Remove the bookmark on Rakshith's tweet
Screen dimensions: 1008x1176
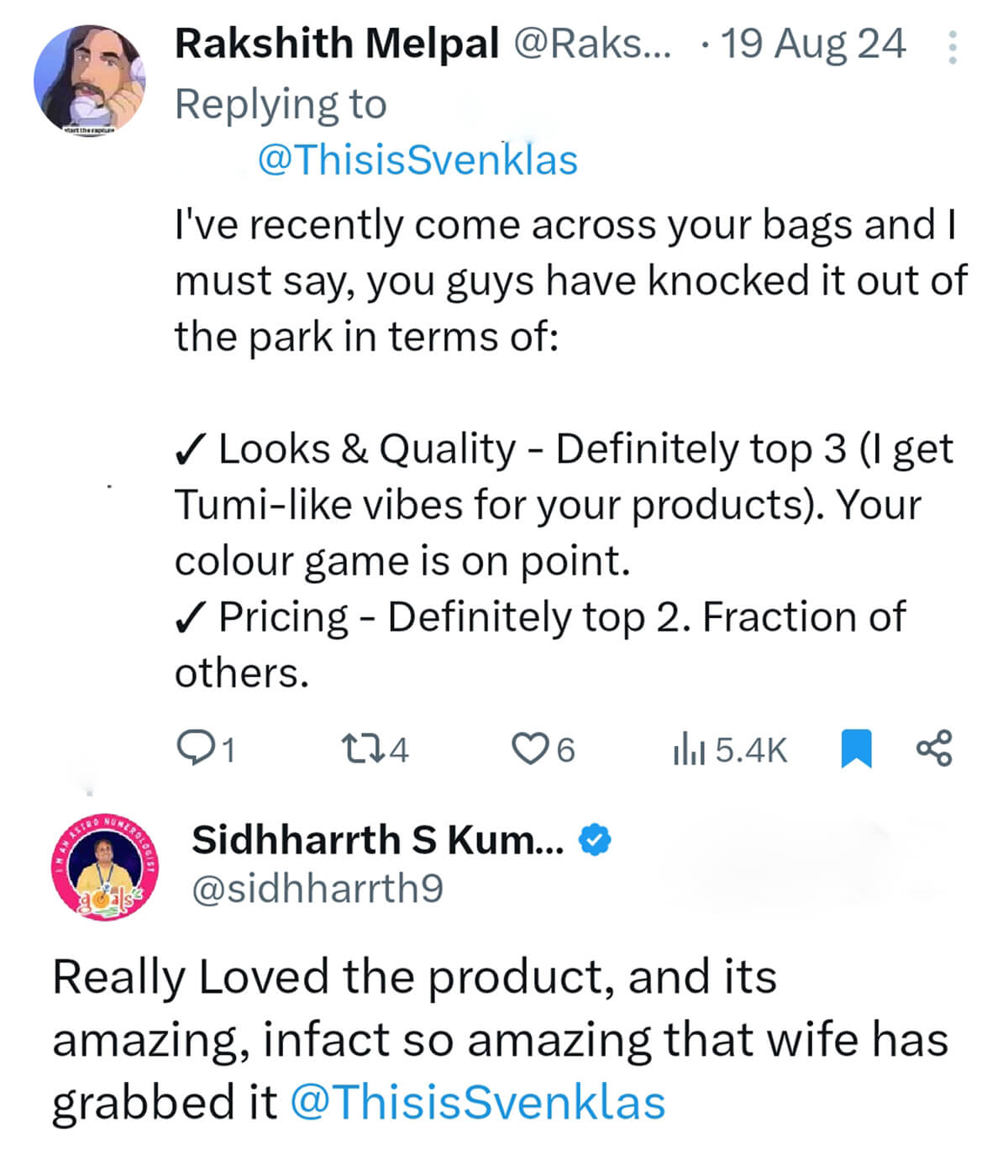pyautogui.click(x=856, y=748)
